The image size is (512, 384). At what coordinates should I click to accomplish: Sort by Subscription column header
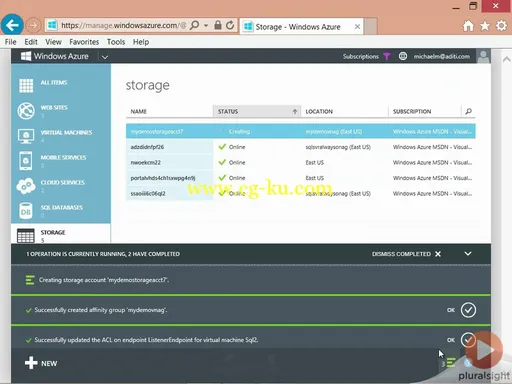click(x=424, y=111)
